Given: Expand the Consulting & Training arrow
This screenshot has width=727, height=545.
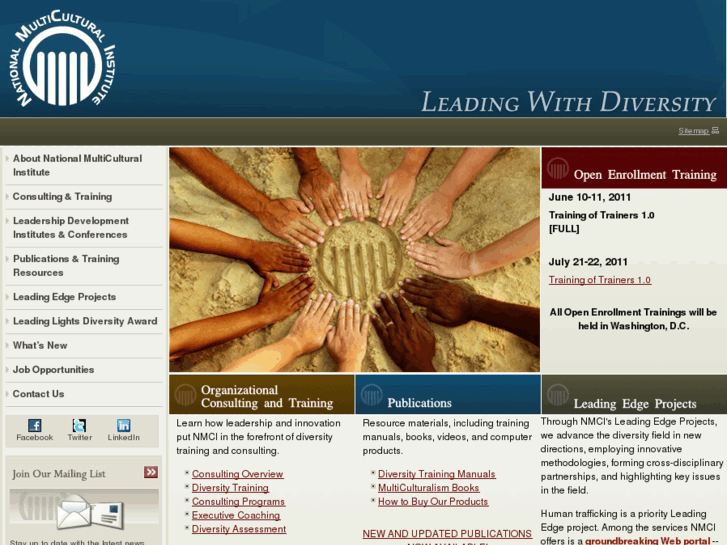Looking at the screenshot, I should pos(7,197).
